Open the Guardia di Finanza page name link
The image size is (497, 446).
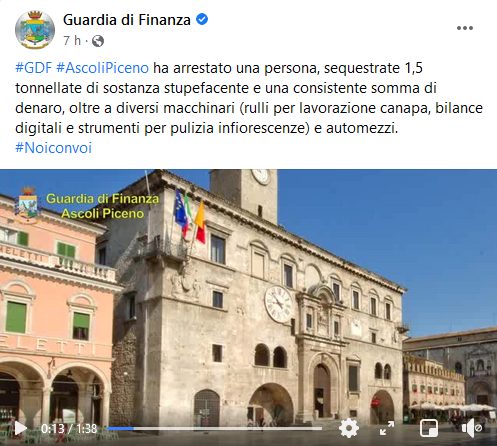click(127, 20)
